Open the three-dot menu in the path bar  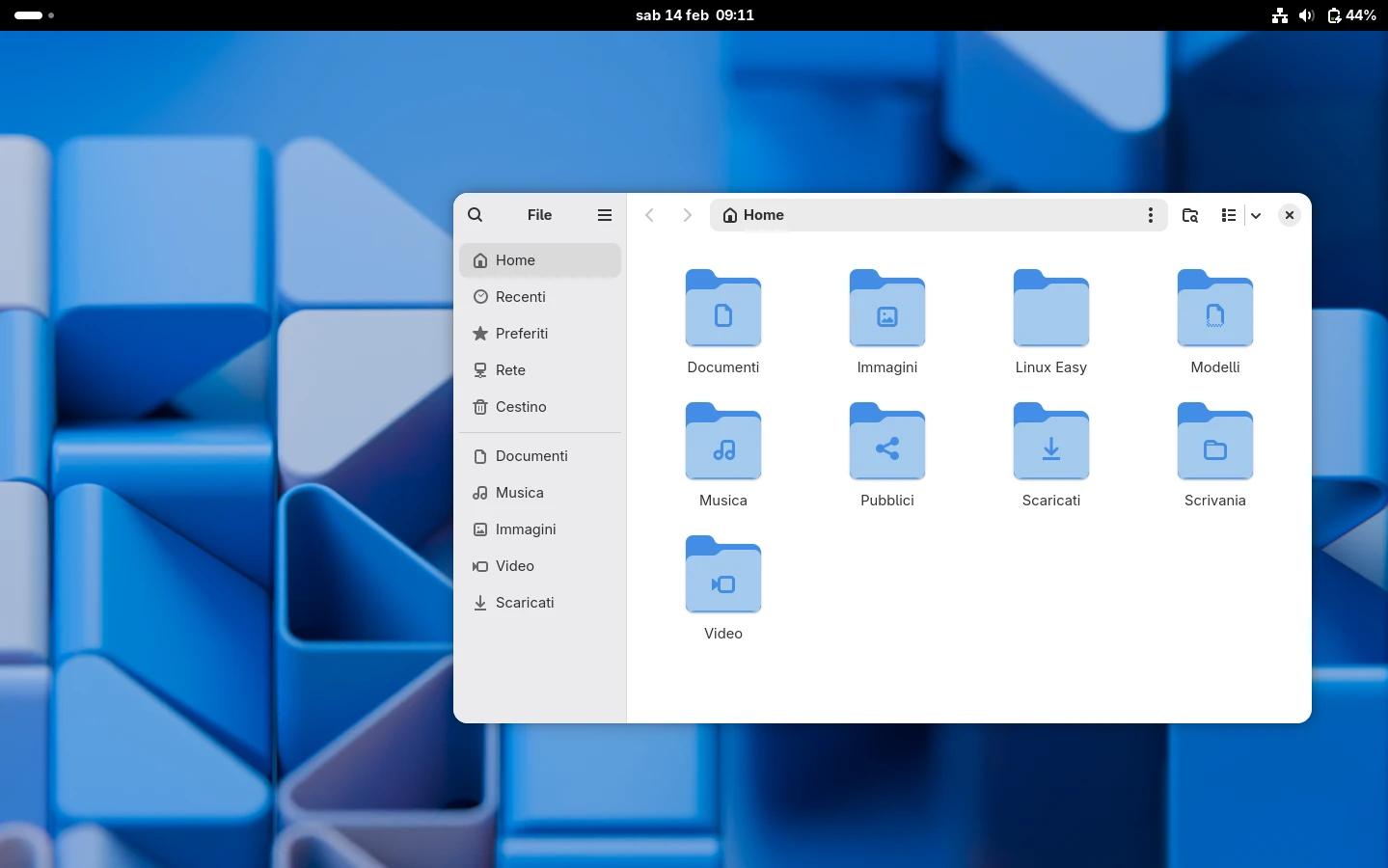(x=1150, y=215)
